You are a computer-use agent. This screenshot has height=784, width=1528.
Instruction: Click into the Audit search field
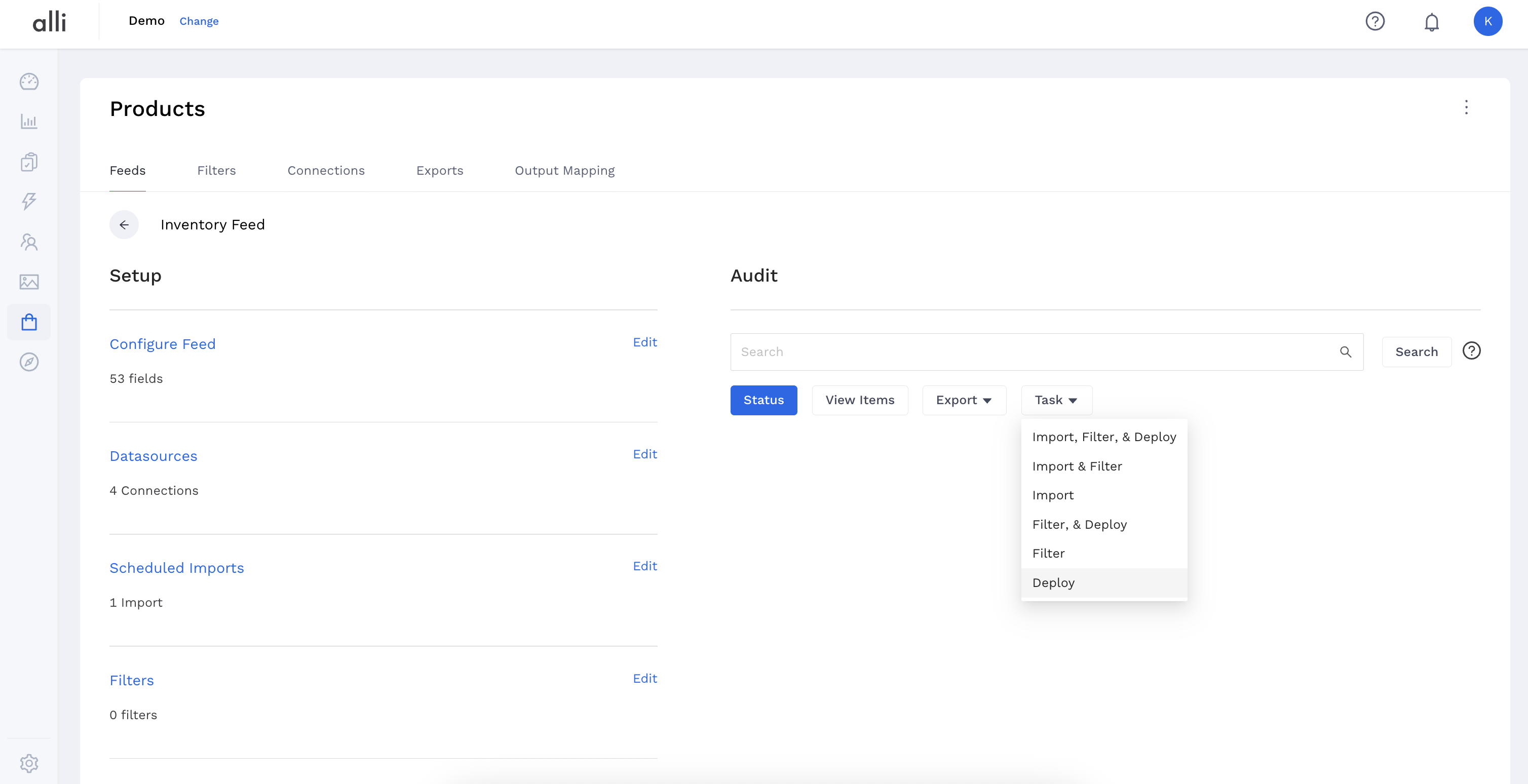click(x=1032, y=352)
